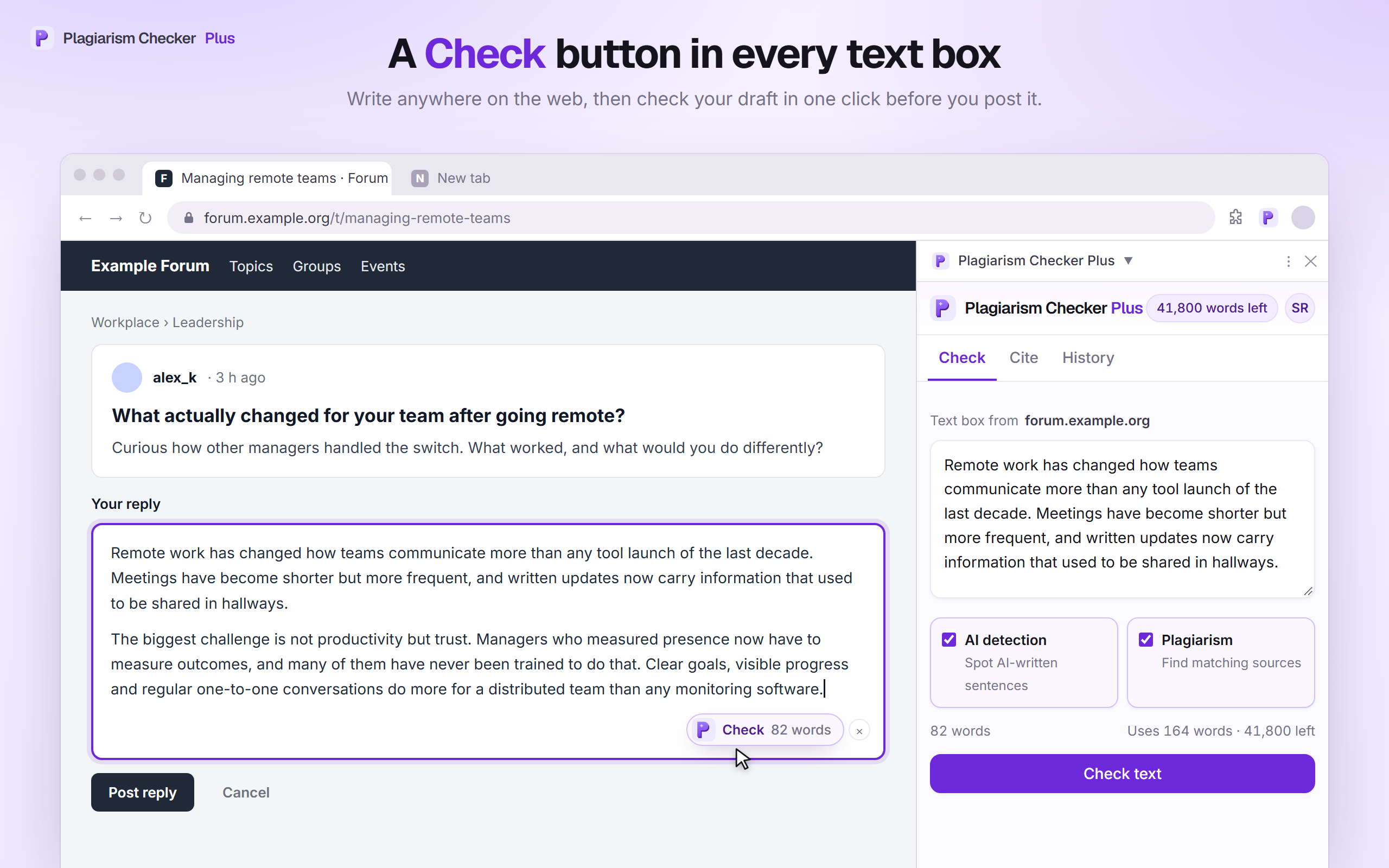Screen dimensions: 1389x868
Task: Reload the forum page
Action: [x=145, y=218]
